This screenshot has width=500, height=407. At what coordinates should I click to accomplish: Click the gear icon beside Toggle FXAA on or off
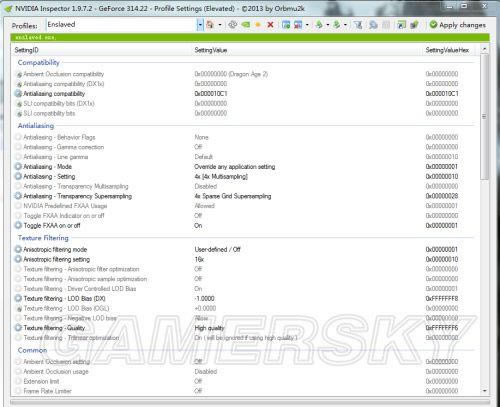(x=18, y=226)
